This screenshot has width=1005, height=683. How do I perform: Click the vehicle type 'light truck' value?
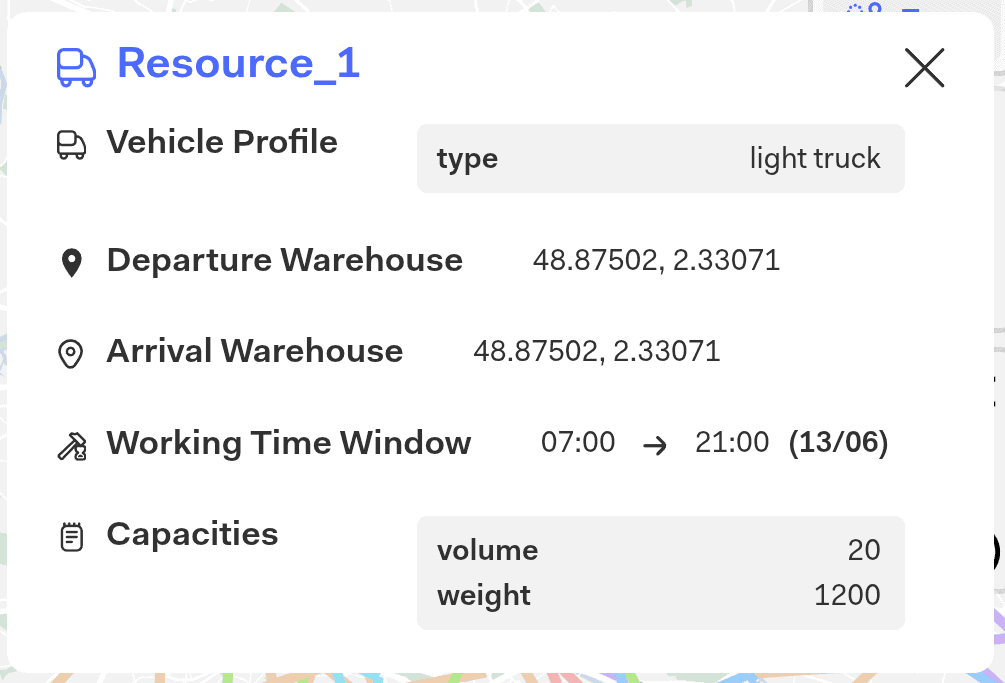815,158
